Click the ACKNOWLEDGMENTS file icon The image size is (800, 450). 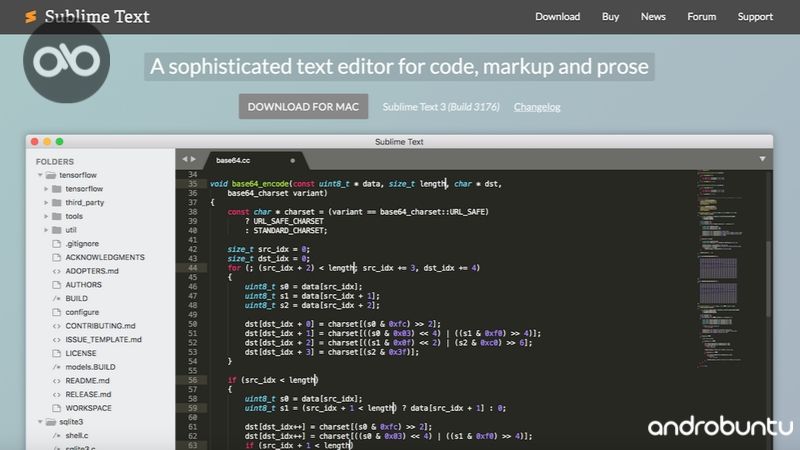(x=57, y=257)
